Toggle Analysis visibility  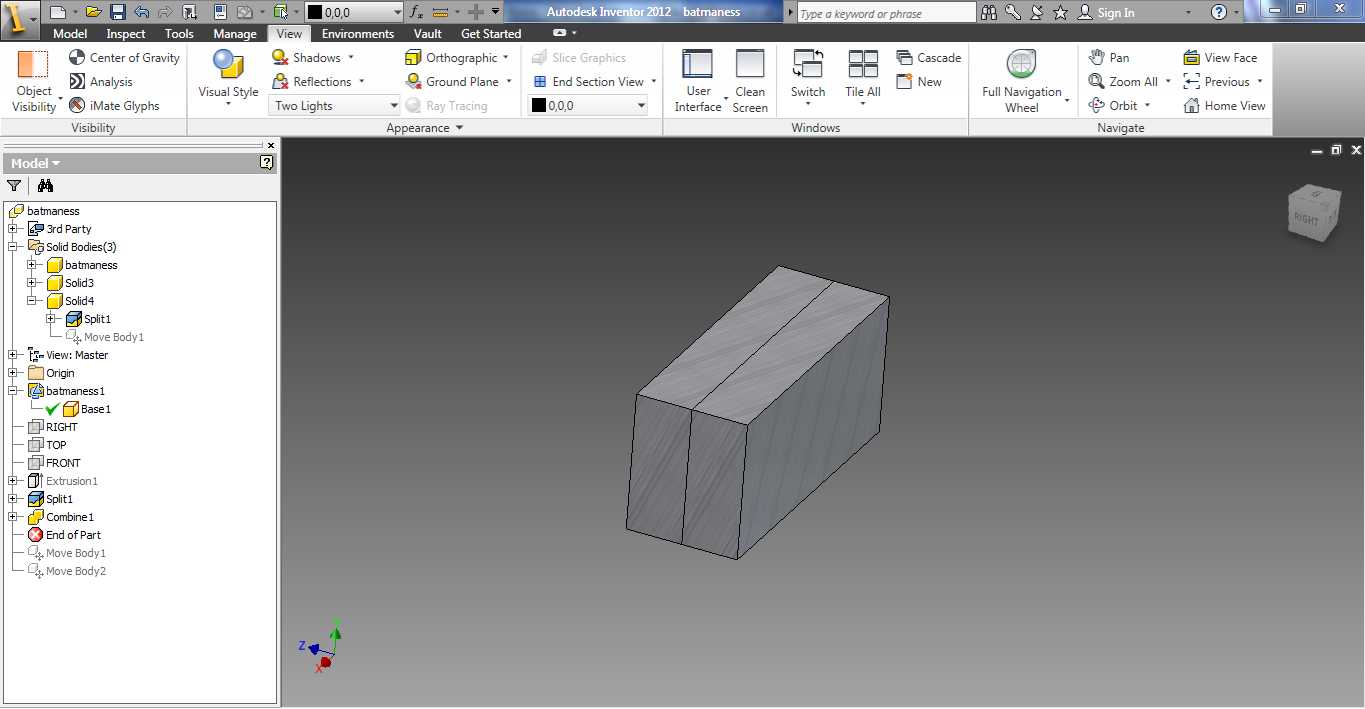(100, 81)
